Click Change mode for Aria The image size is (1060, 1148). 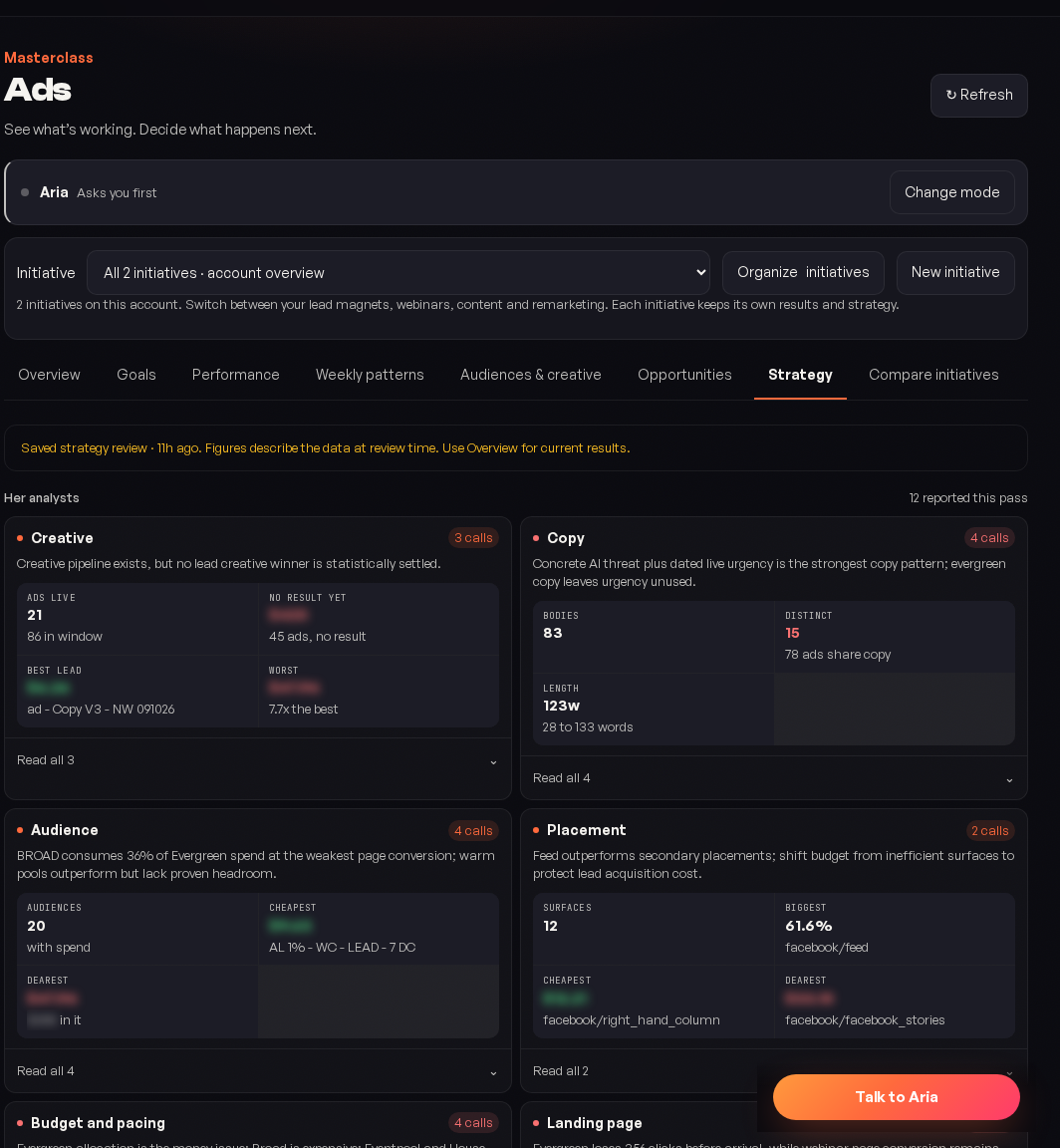point(951,192)
